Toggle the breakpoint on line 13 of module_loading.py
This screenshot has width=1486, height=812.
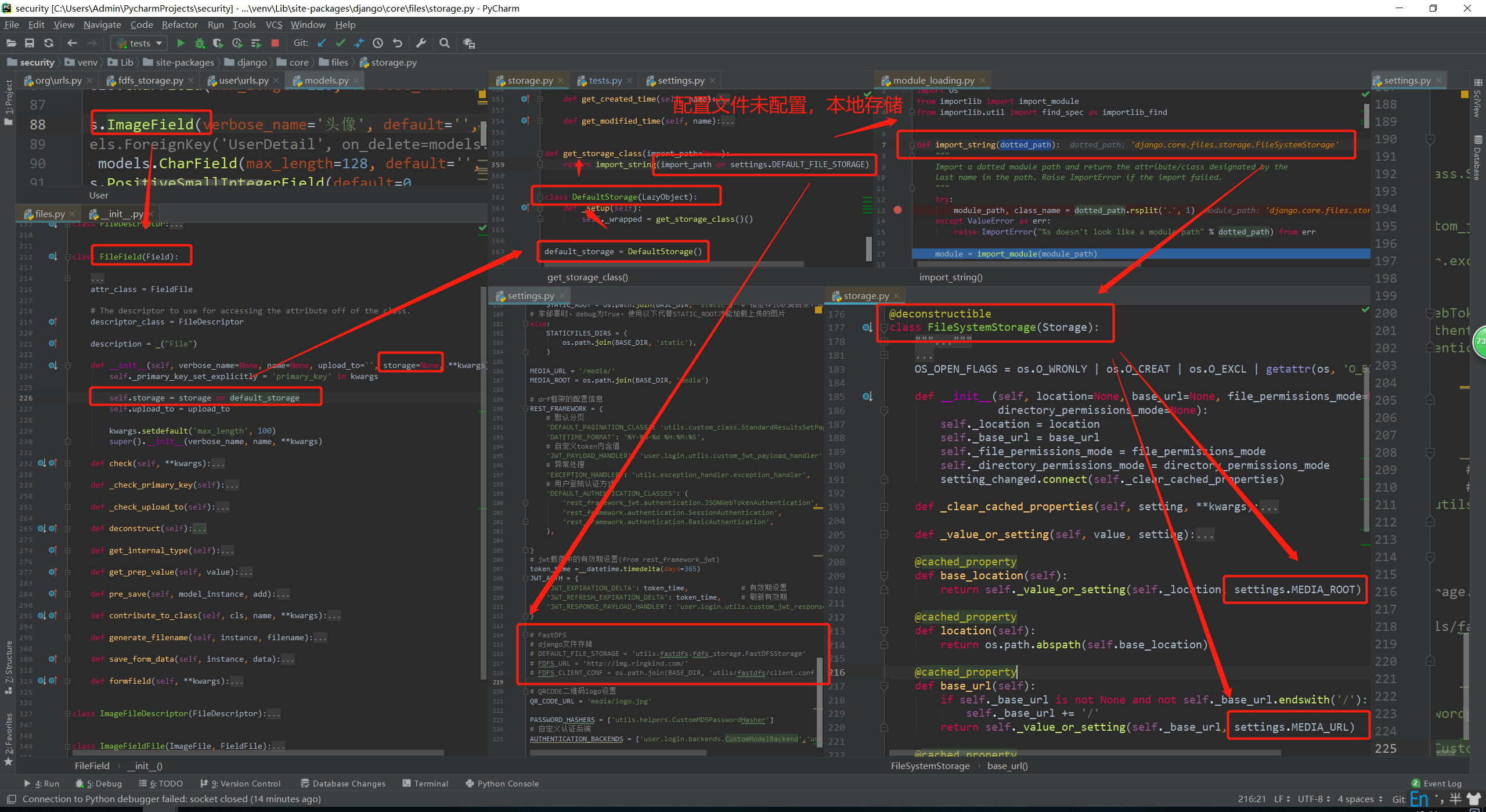point(897,210)
